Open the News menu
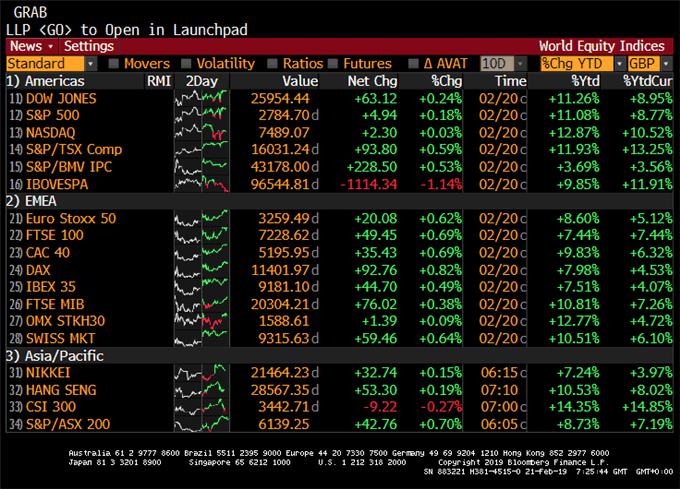The width and height of the screenshot is (680, 489). click(32, 46)
